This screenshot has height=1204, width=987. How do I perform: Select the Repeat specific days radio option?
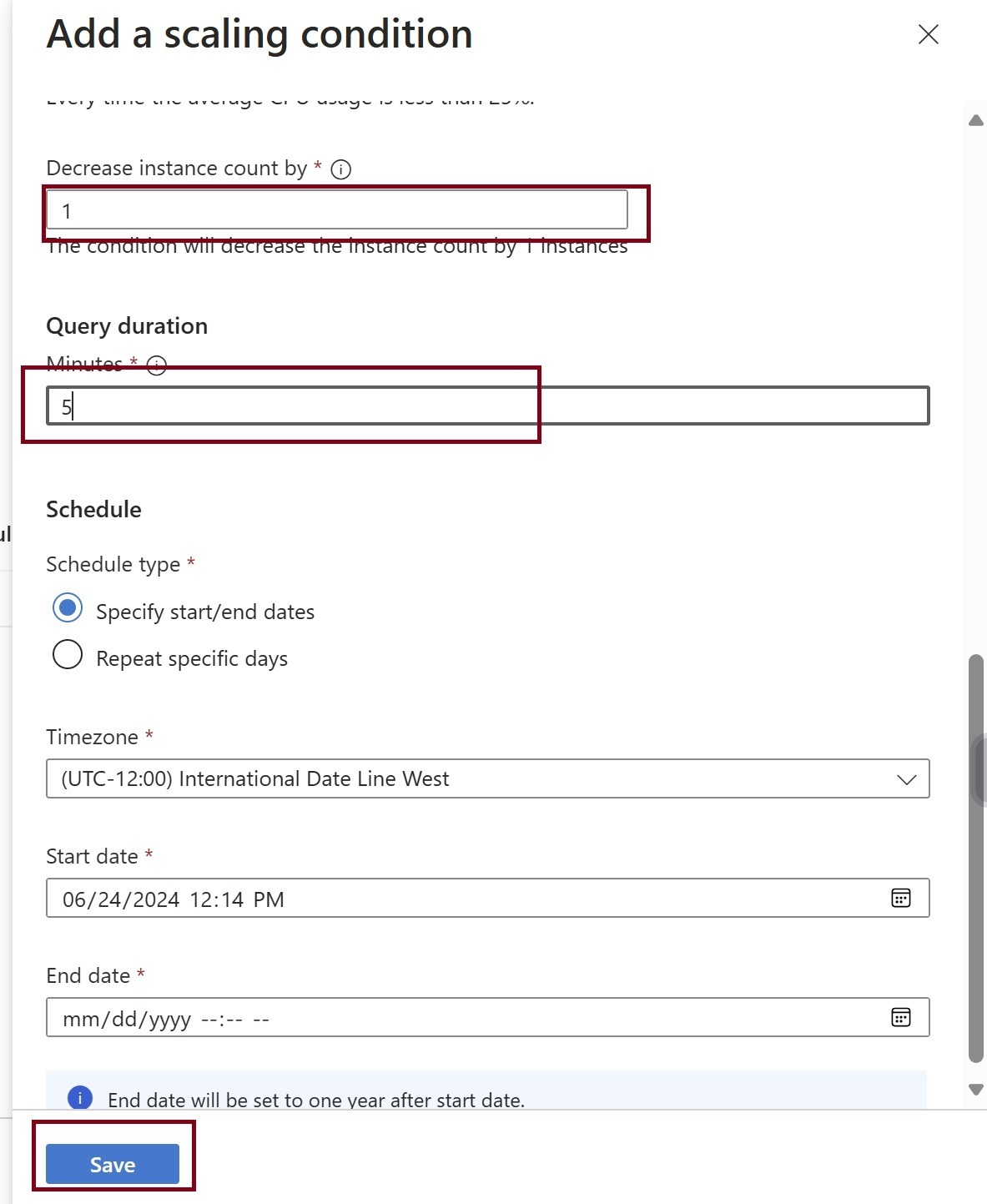68,655
